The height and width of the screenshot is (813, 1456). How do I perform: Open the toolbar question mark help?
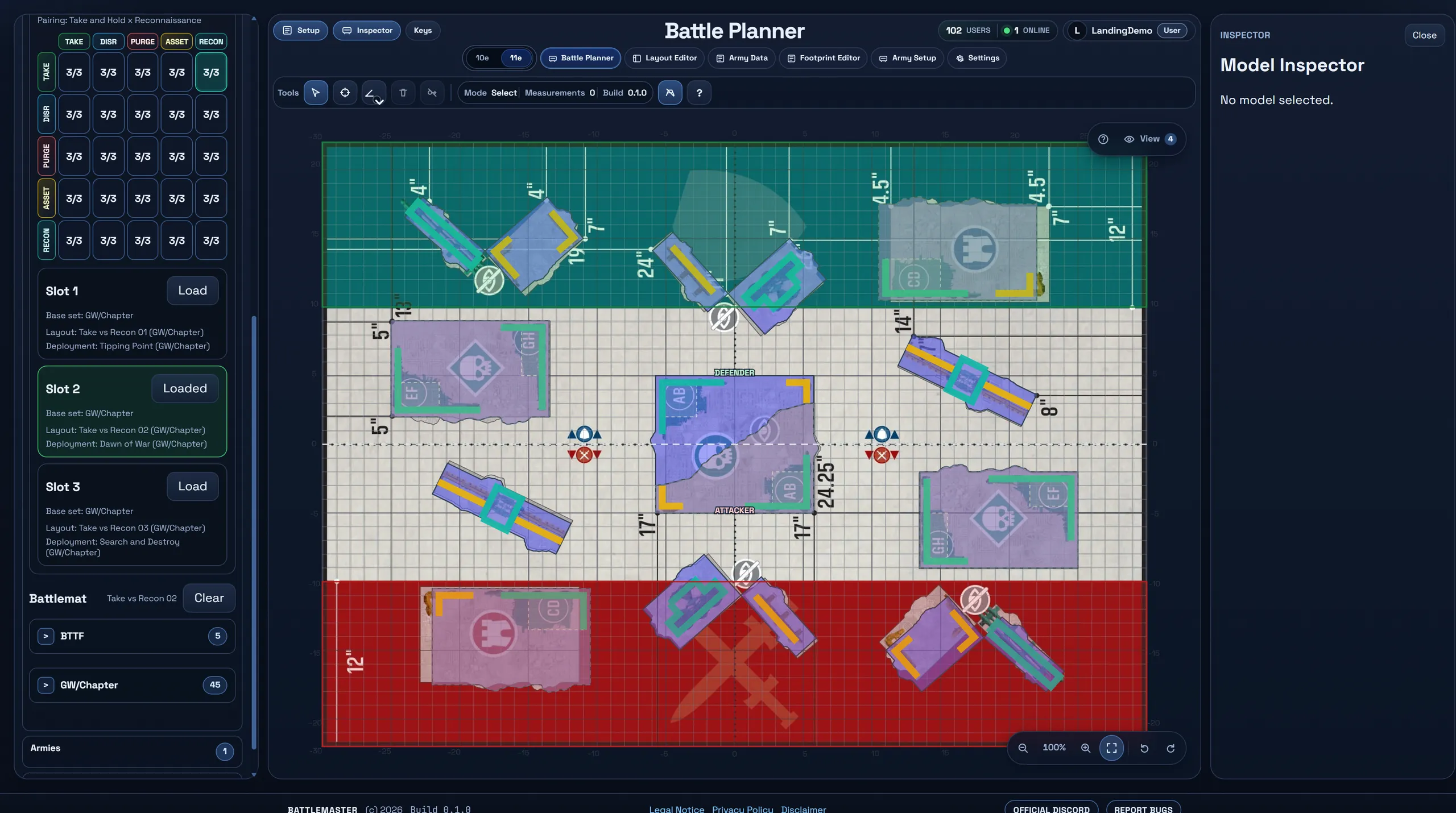pos(700,93)
